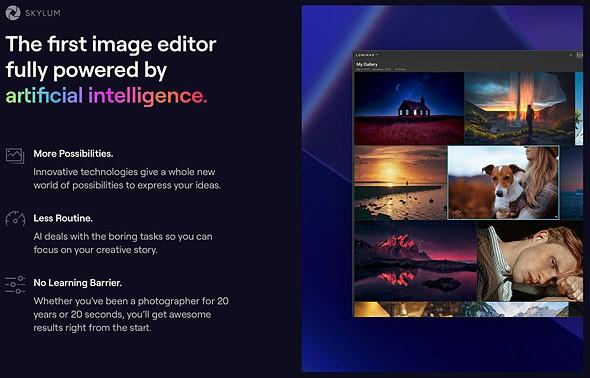Click the Less Routine speedometer icon
This screenshot has width=590, height=378.
pyautogui.click(x=15, y=219)
